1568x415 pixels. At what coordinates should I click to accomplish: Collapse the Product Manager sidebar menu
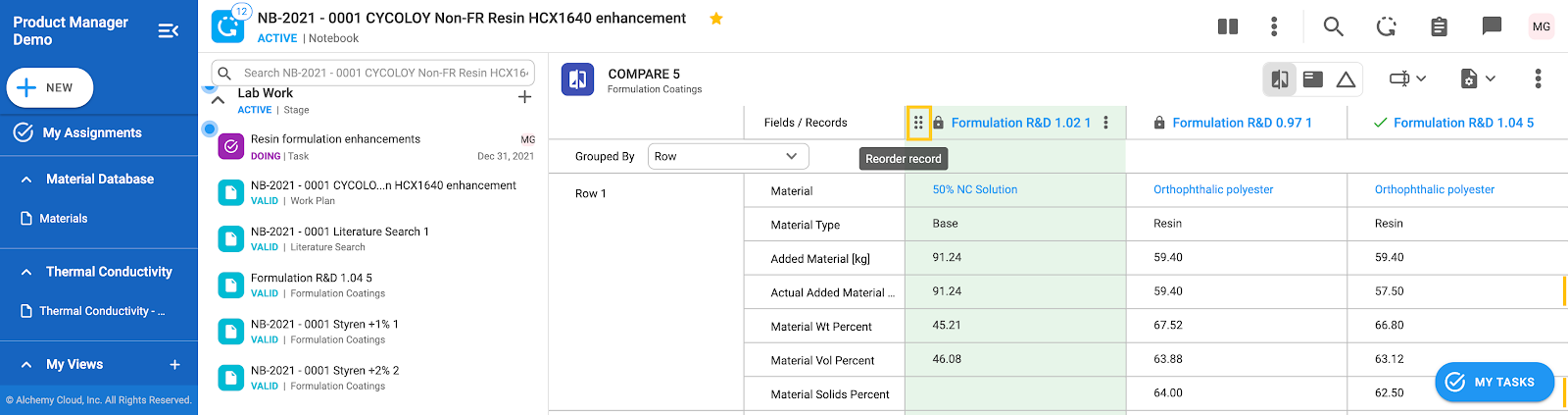(168, 30)
